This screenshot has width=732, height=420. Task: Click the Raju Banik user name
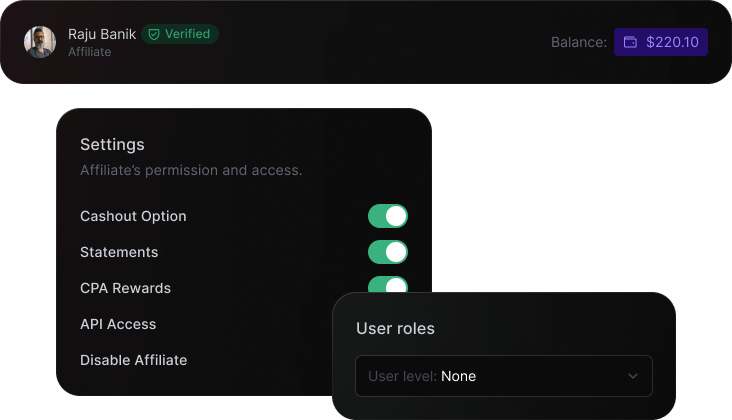tap(102, 34)
